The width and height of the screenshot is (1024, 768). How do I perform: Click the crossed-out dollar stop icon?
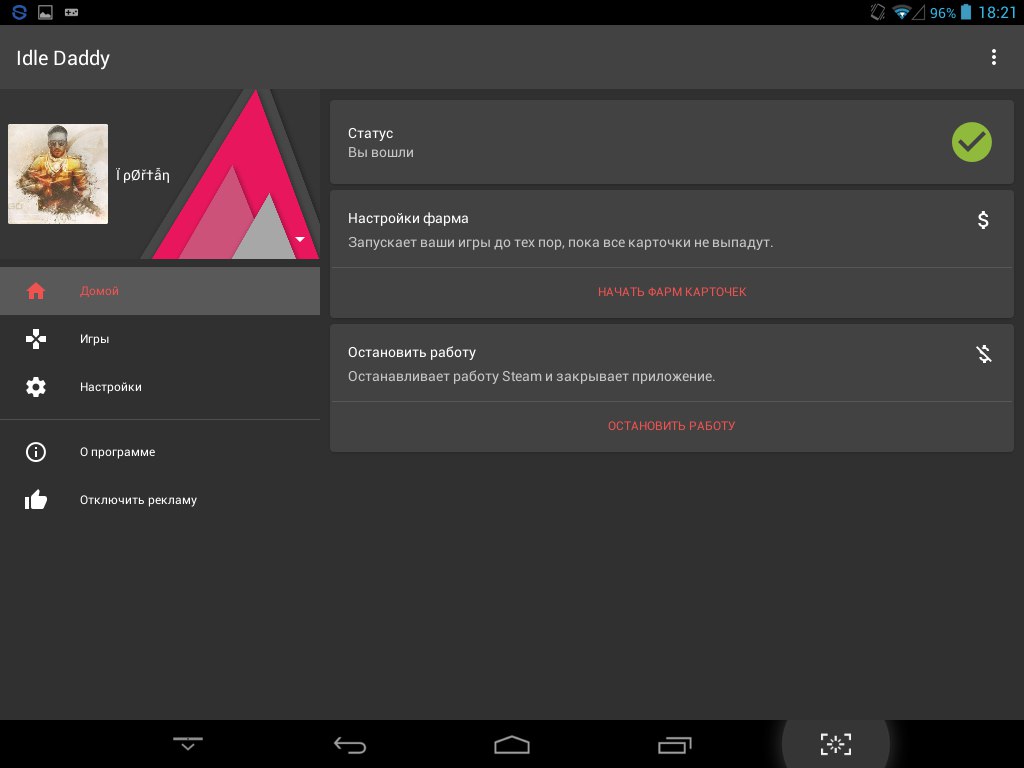983,354
